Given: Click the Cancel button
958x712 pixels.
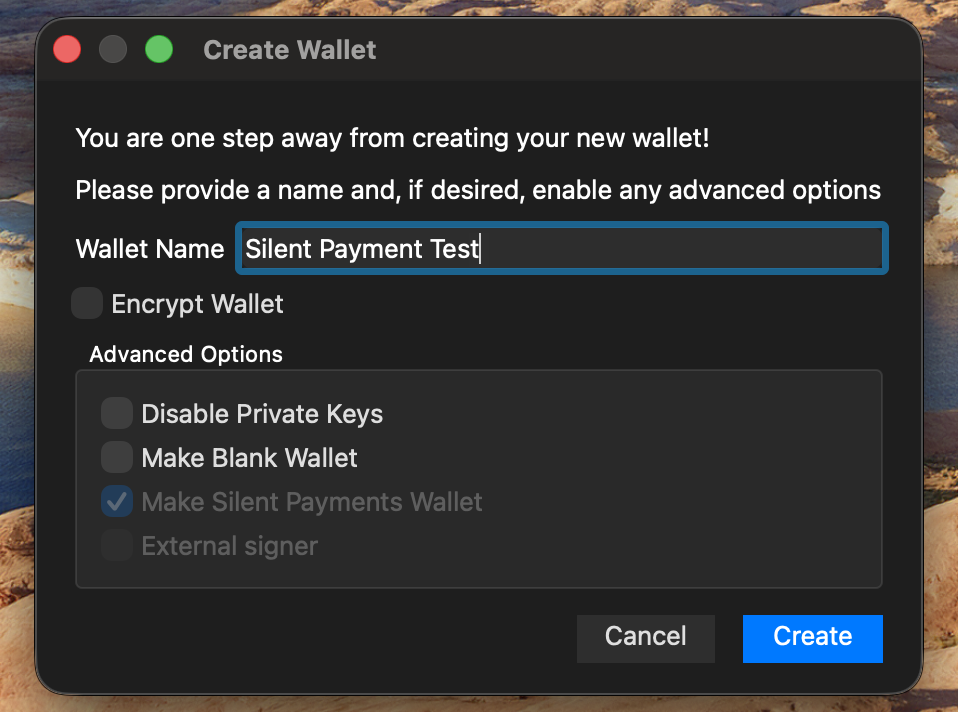Looking at the screenshot, I should tap(645, 638).
